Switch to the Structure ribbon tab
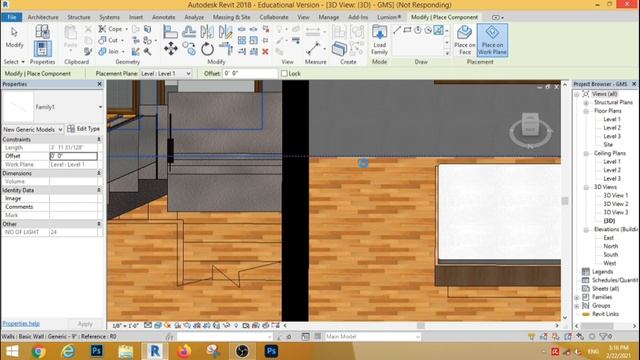 [x=79, y=17]
